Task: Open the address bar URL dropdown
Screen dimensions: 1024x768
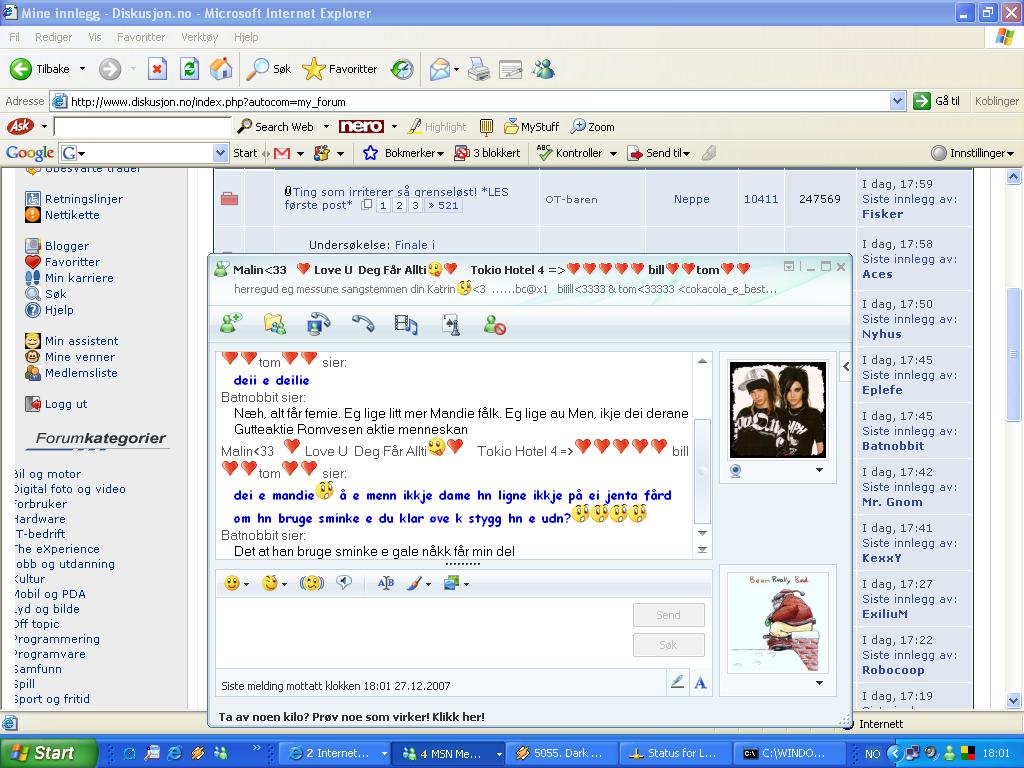Action: (x=897, y=101)
